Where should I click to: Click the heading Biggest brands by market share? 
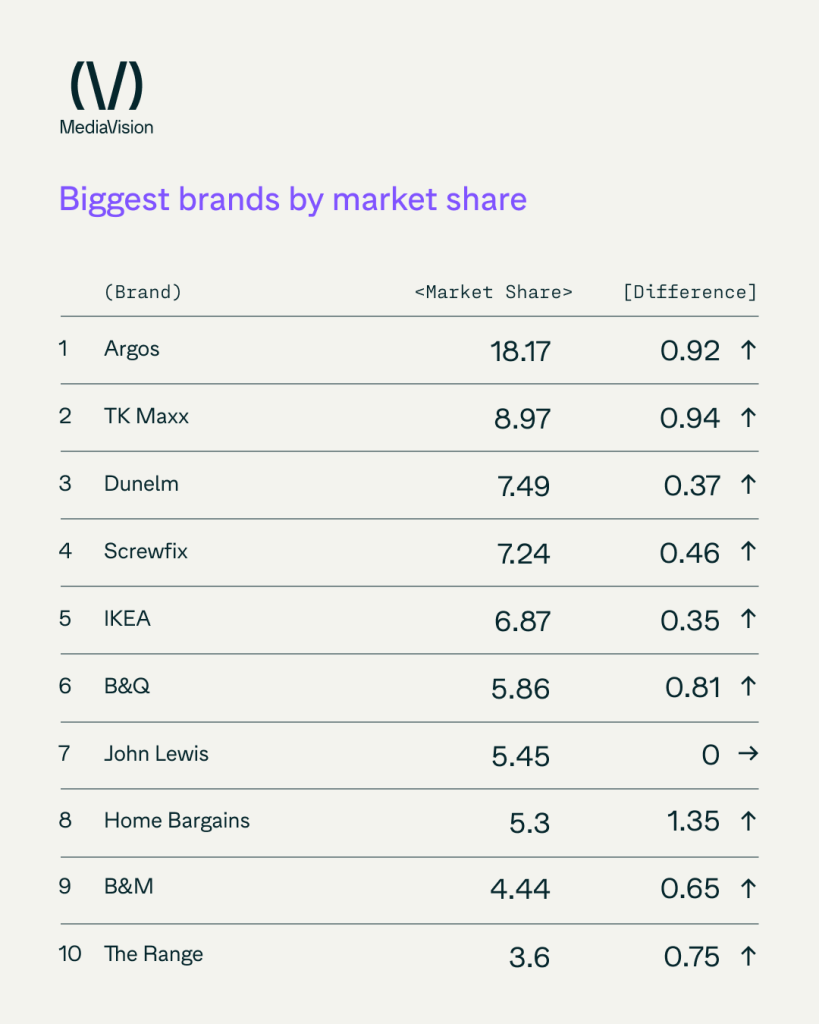(293, 199)
